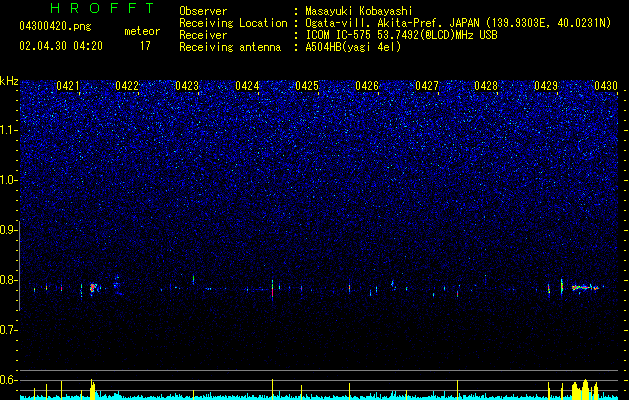Click the Observer name Masayuki Kobayashi
Viewport: 629px width, 400px height.
(x=359, y=11)
